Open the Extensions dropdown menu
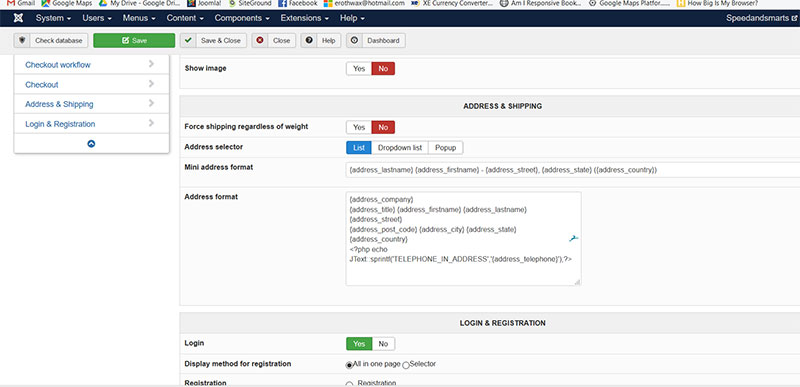This screenshot has width=800, height=387. click(x=305, y=18)
